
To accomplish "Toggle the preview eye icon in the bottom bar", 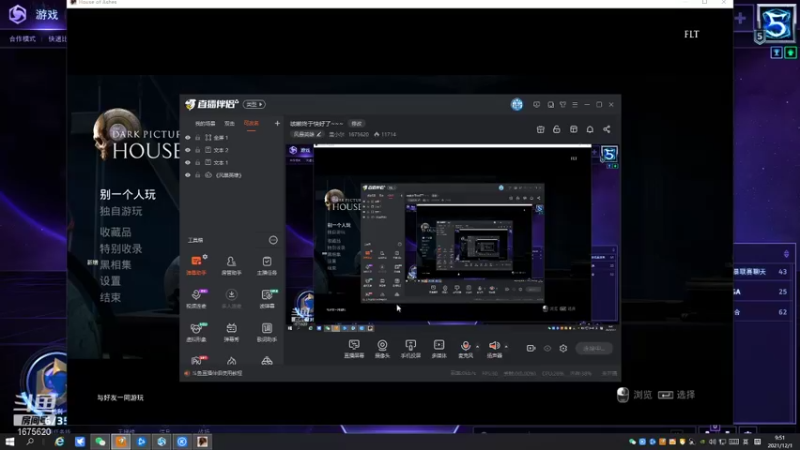I will 547,348.
